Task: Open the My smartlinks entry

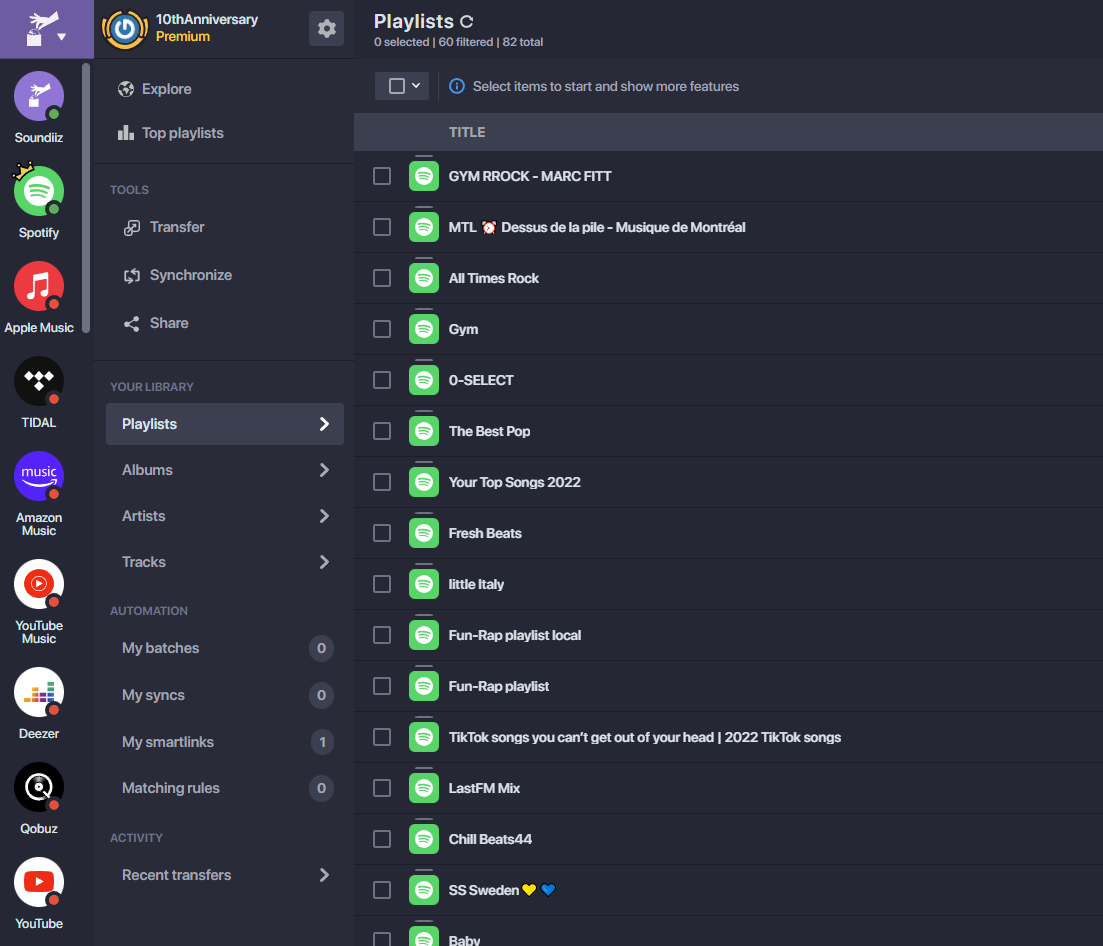Action: (168, 742)
